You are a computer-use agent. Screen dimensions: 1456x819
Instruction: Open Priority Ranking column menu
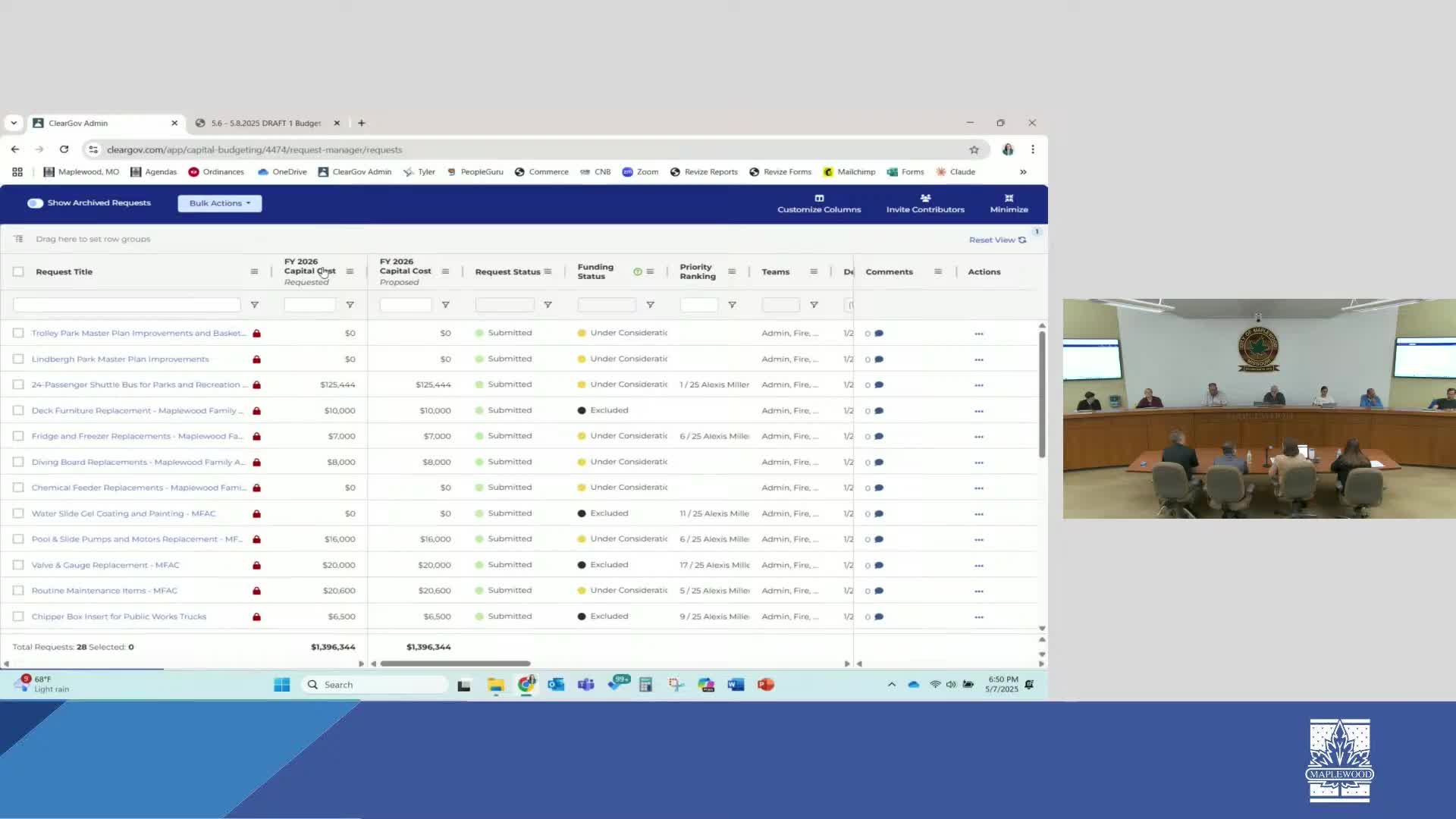(732, 271)
